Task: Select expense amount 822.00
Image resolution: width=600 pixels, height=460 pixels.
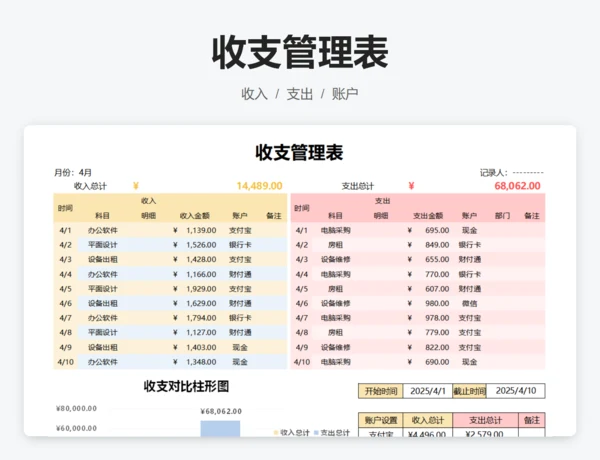Action: (x=437, y=347)
